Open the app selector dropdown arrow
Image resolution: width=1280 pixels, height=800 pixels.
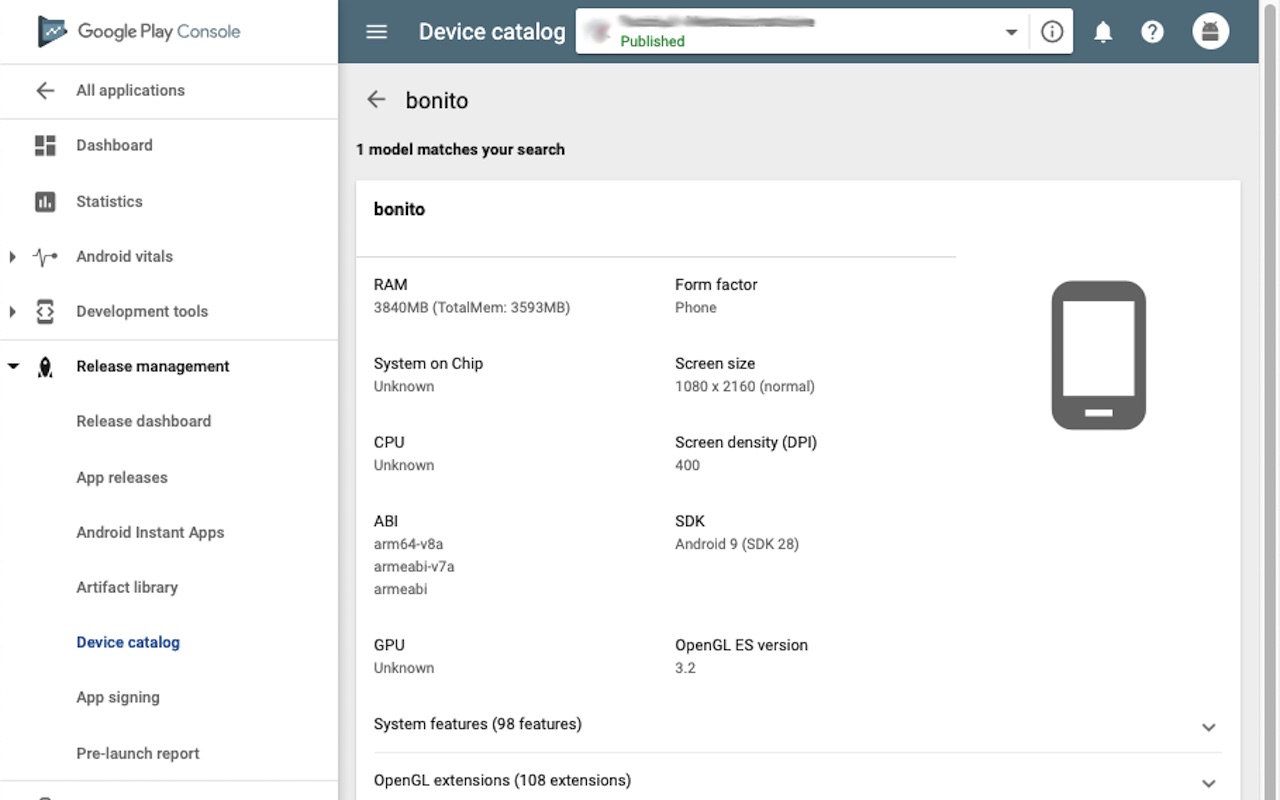[x=1011, y=32]
